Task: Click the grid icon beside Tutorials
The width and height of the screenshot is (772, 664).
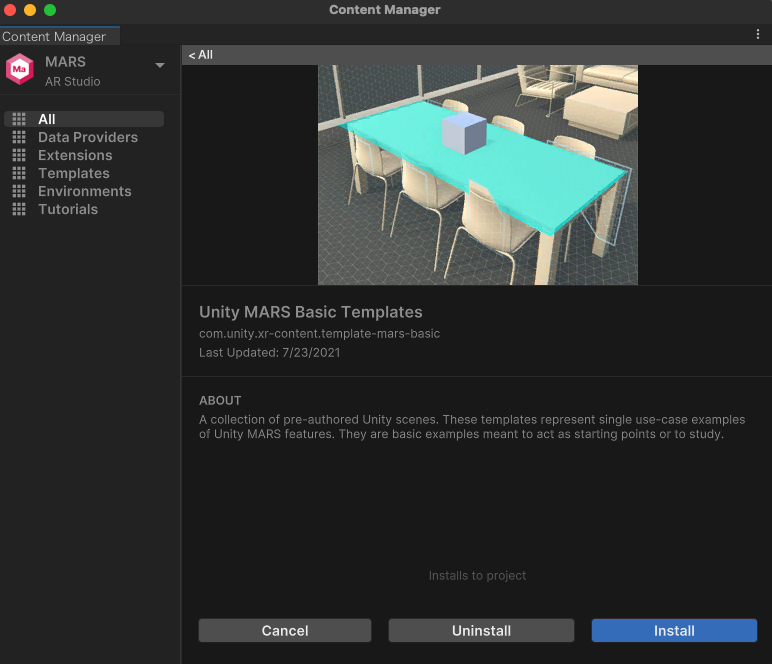Action: coord(19,209)
